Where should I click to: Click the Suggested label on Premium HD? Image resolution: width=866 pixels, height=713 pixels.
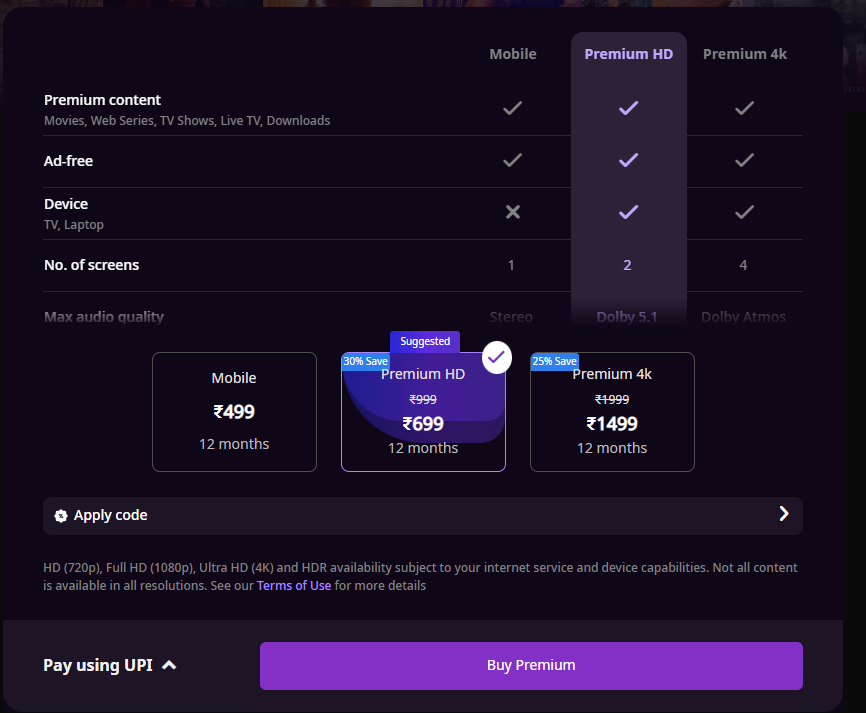(425, 341)
